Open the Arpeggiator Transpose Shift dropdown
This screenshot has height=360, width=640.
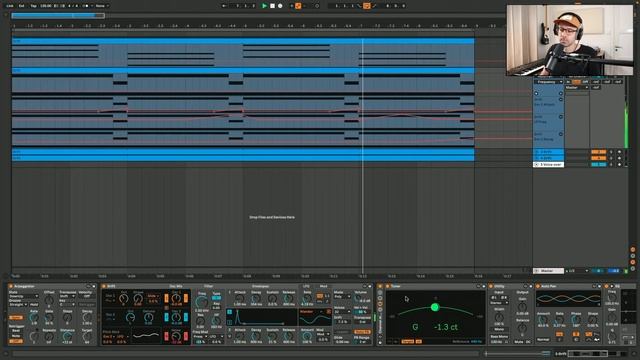pyautogui.click(x=67, y=296)
